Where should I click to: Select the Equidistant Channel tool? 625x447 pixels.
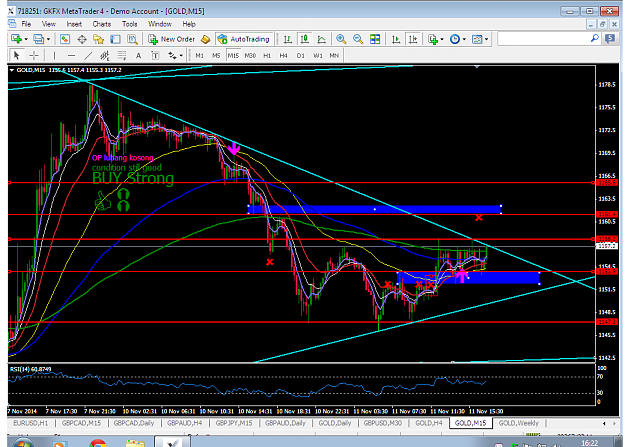105,55
